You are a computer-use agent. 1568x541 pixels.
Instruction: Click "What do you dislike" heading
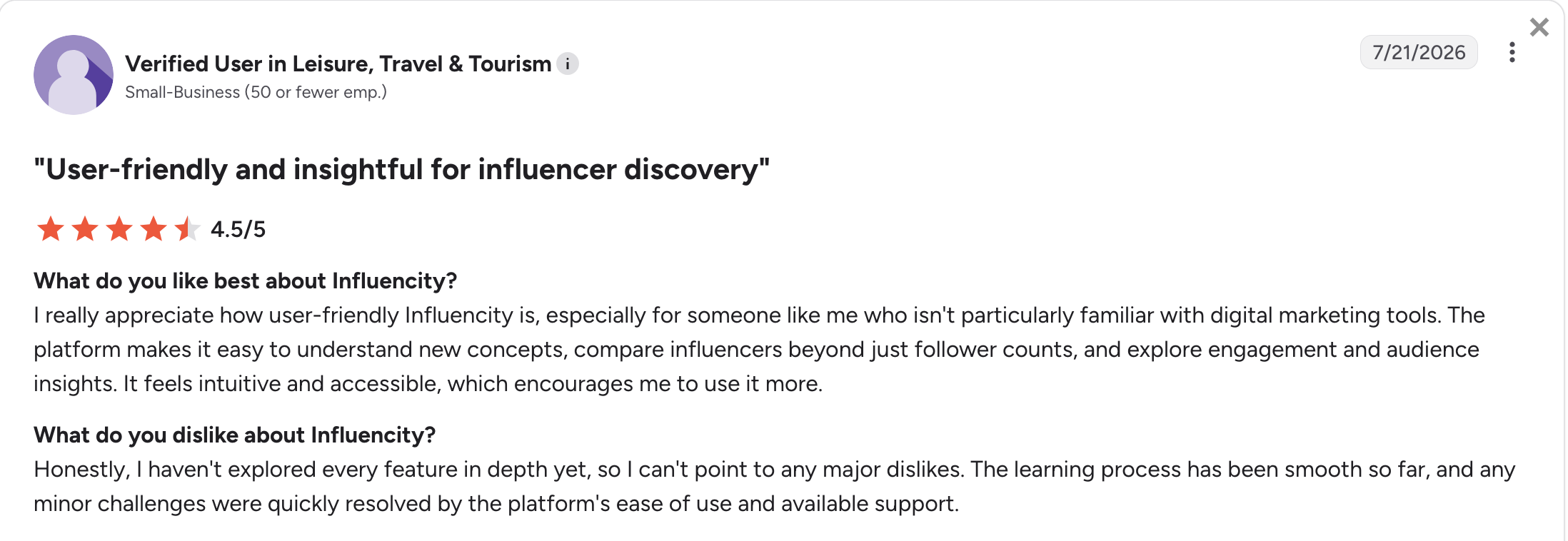(234, 435)
